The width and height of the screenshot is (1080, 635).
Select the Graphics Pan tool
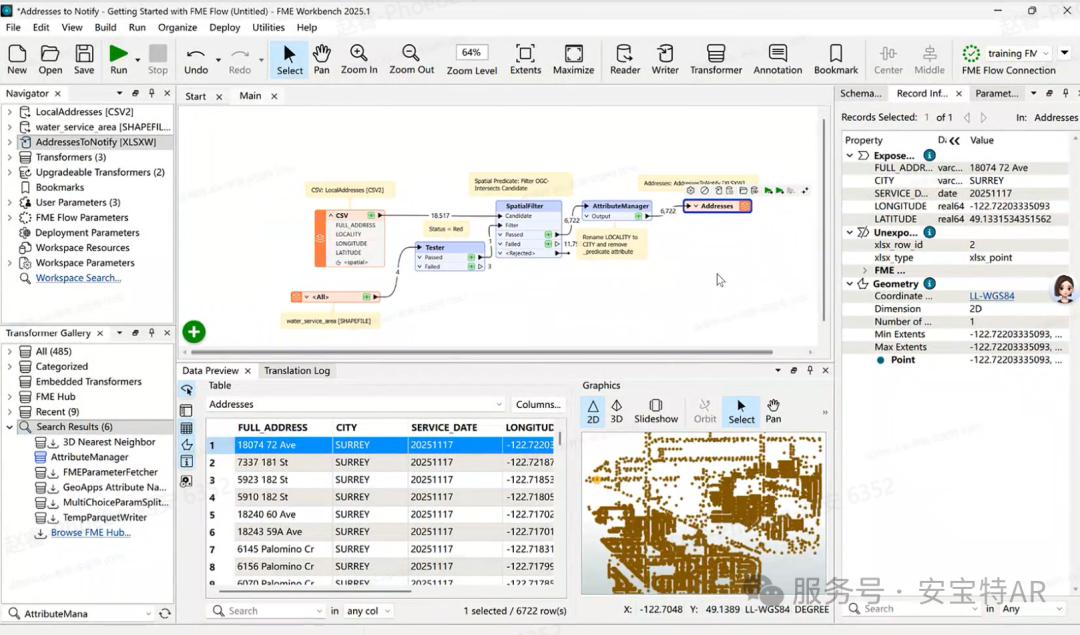pos(773,411)
